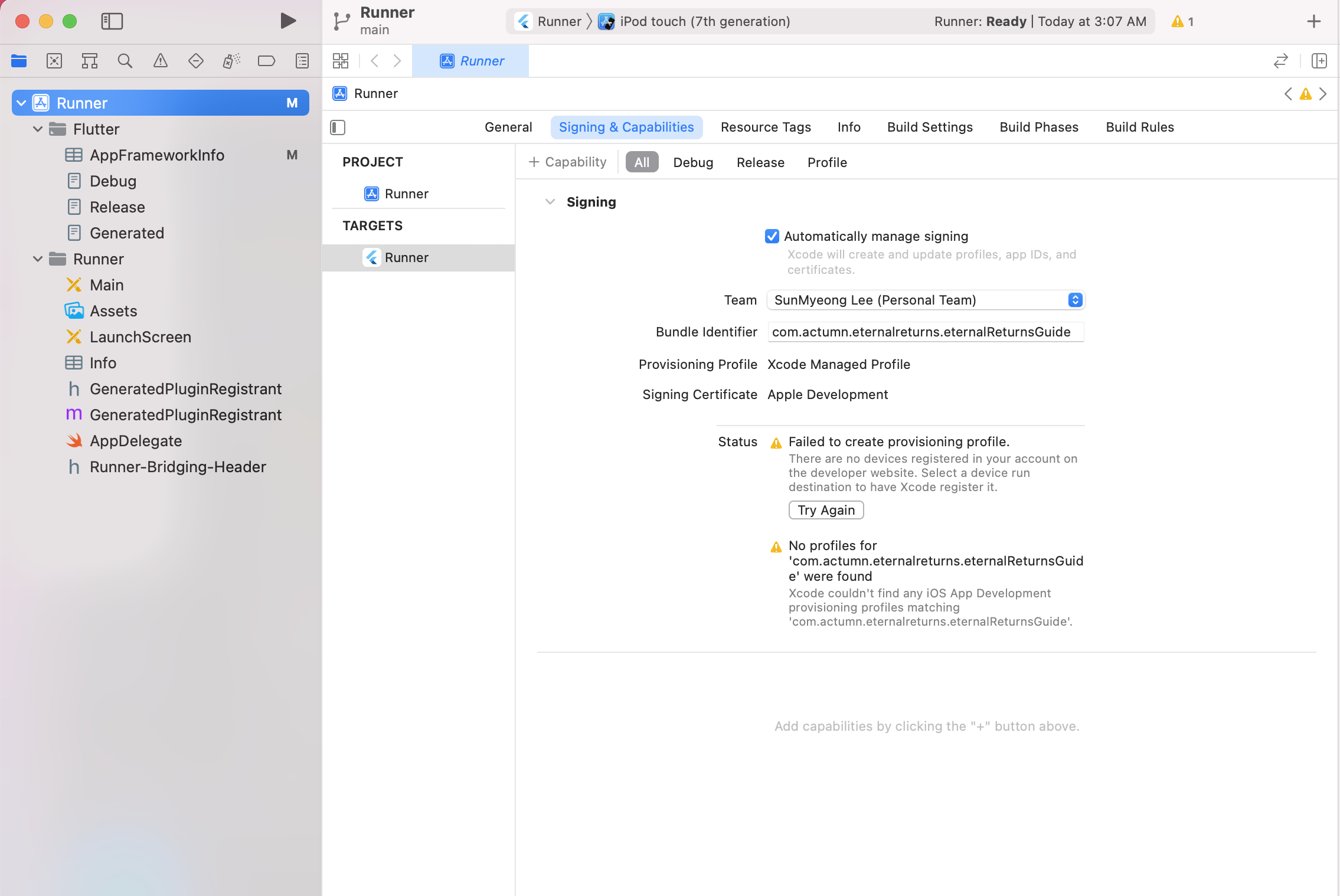Open the Report navigator icon

click(302, 61)
